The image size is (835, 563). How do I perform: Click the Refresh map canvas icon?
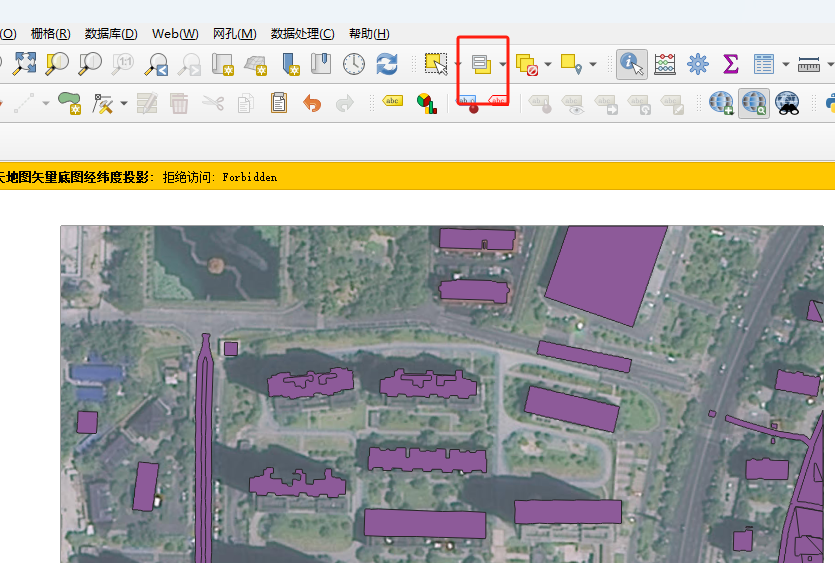(x=387, y=64)
